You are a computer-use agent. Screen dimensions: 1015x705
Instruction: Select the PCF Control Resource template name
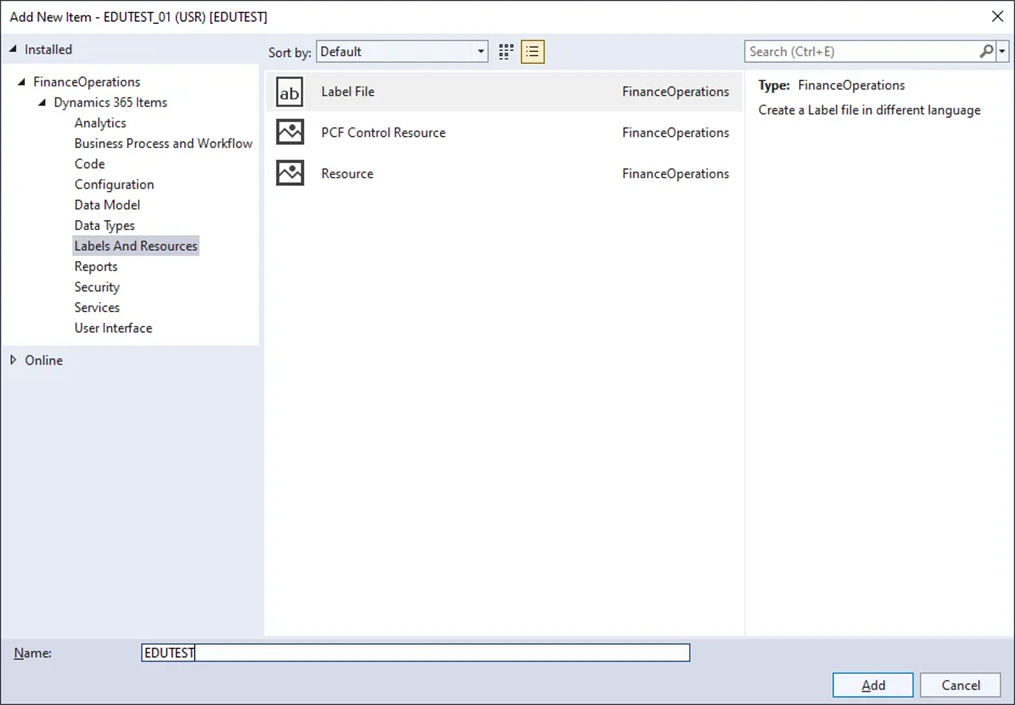[x=383, y=133]
